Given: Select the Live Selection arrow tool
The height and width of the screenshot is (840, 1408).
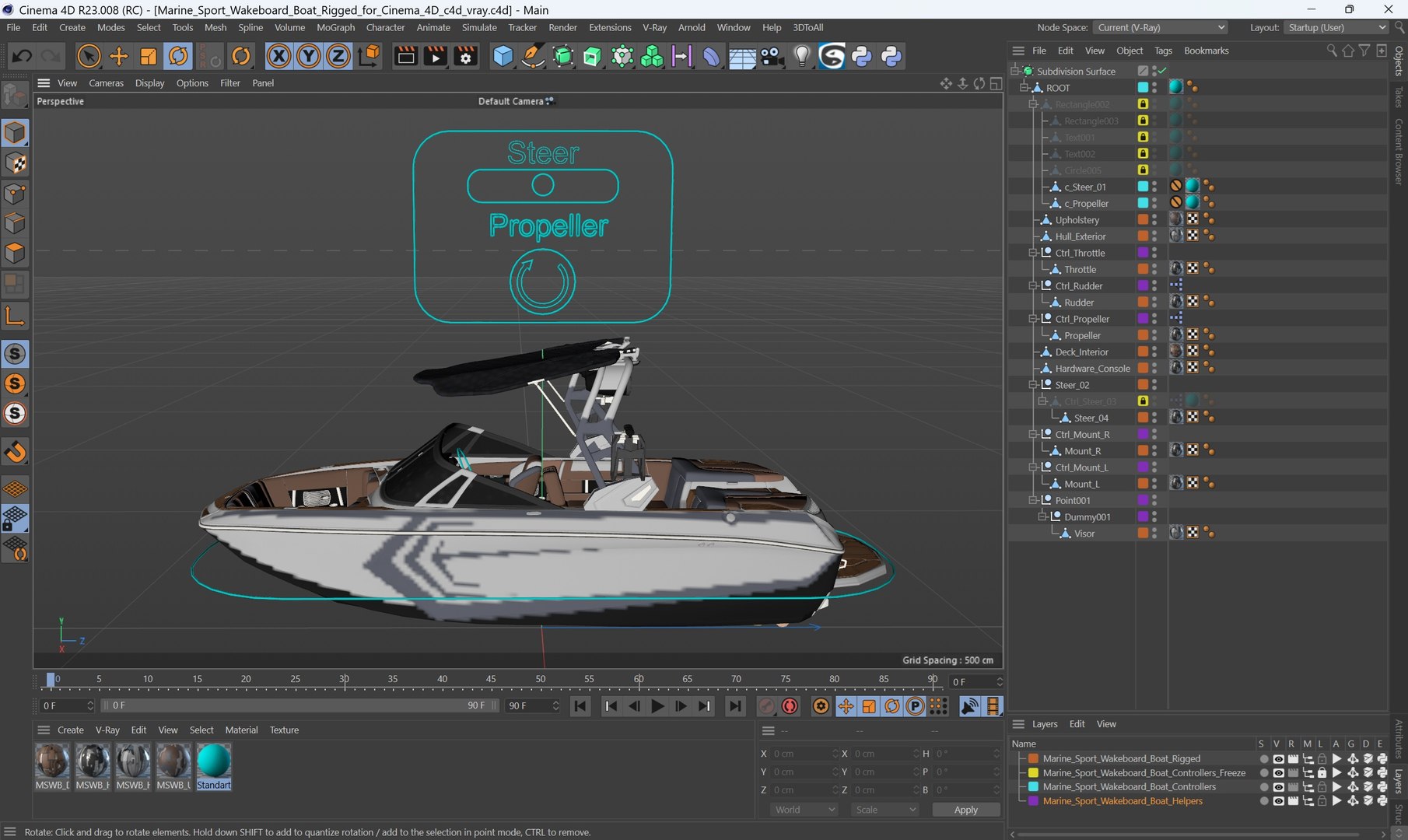Looking at the screenshot, I should [89, 56].
